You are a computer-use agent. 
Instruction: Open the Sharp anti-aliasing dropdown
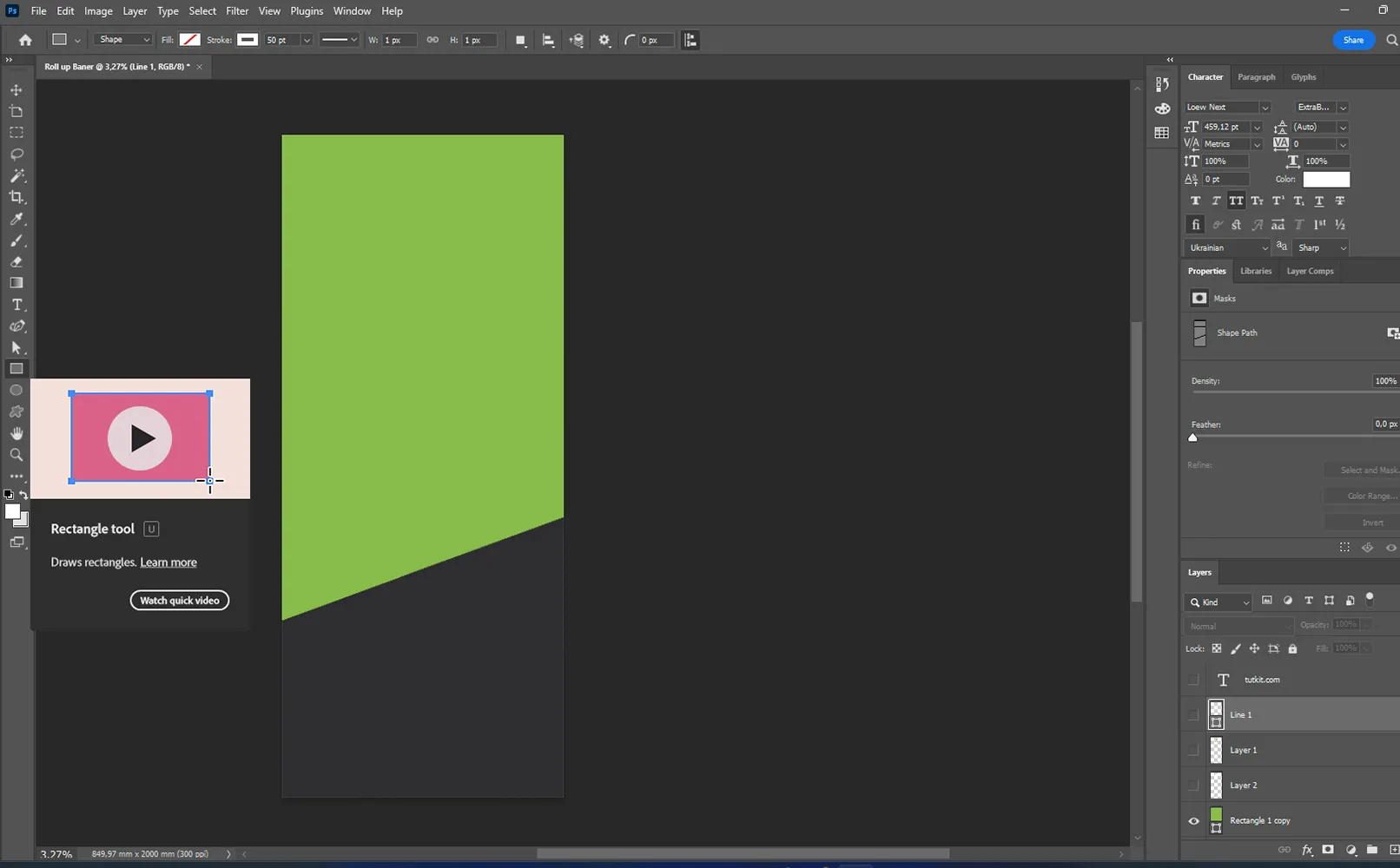click(x=1320, y=248)
